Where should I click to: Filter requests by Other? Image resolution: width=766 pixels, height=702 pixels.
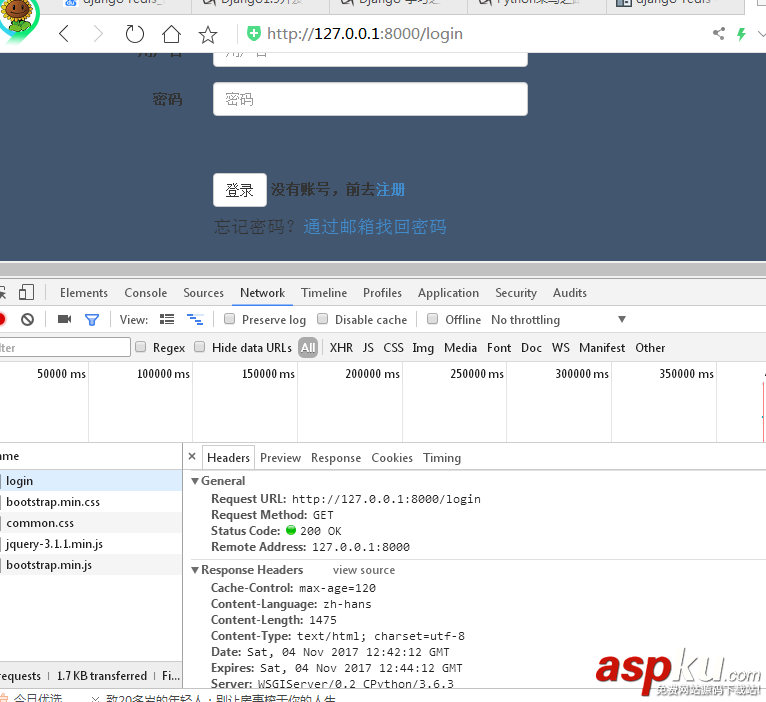click(650, 347)
